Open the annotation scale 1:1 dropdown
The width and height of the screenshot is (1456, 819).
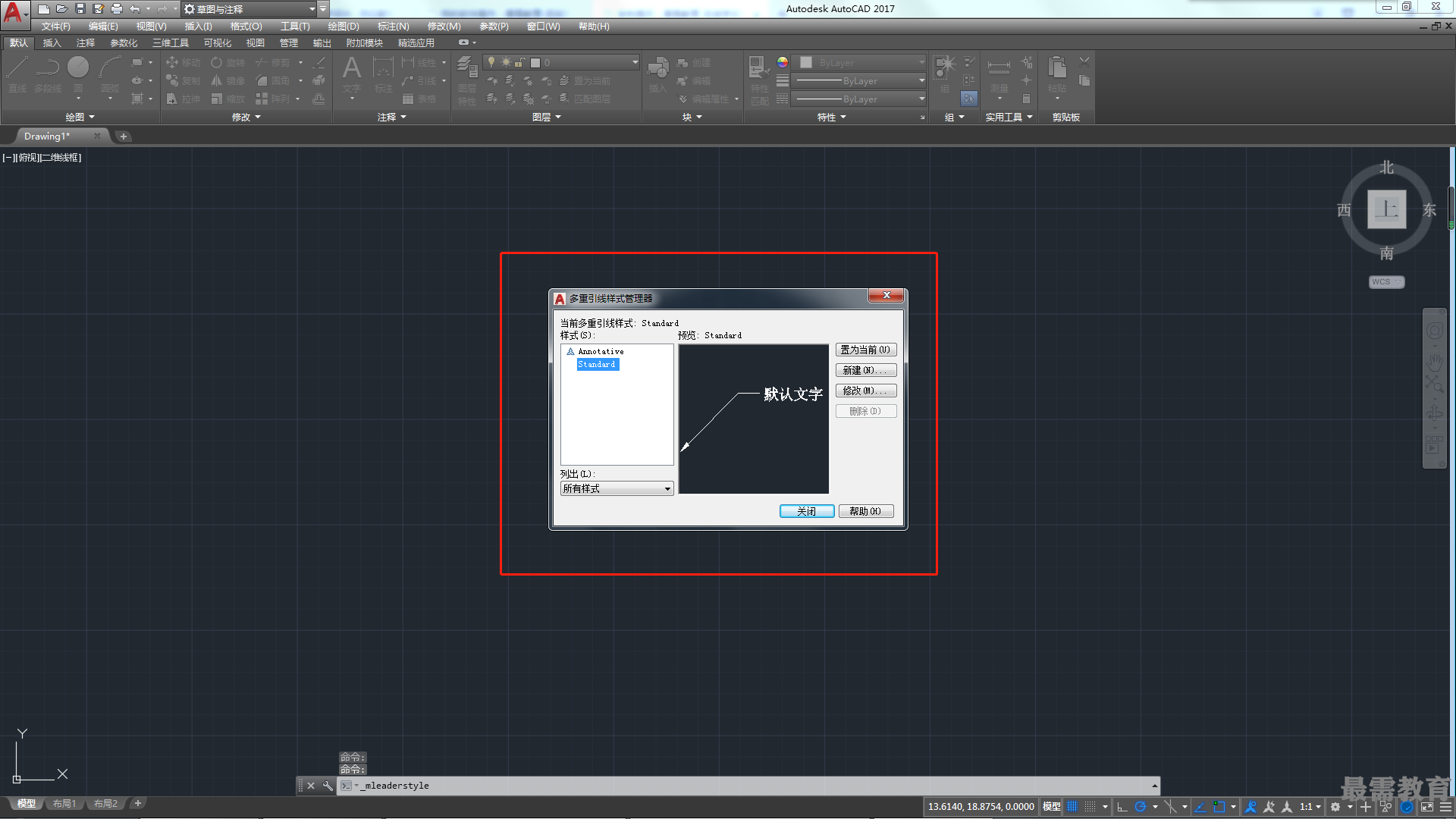coord(1310,807)
